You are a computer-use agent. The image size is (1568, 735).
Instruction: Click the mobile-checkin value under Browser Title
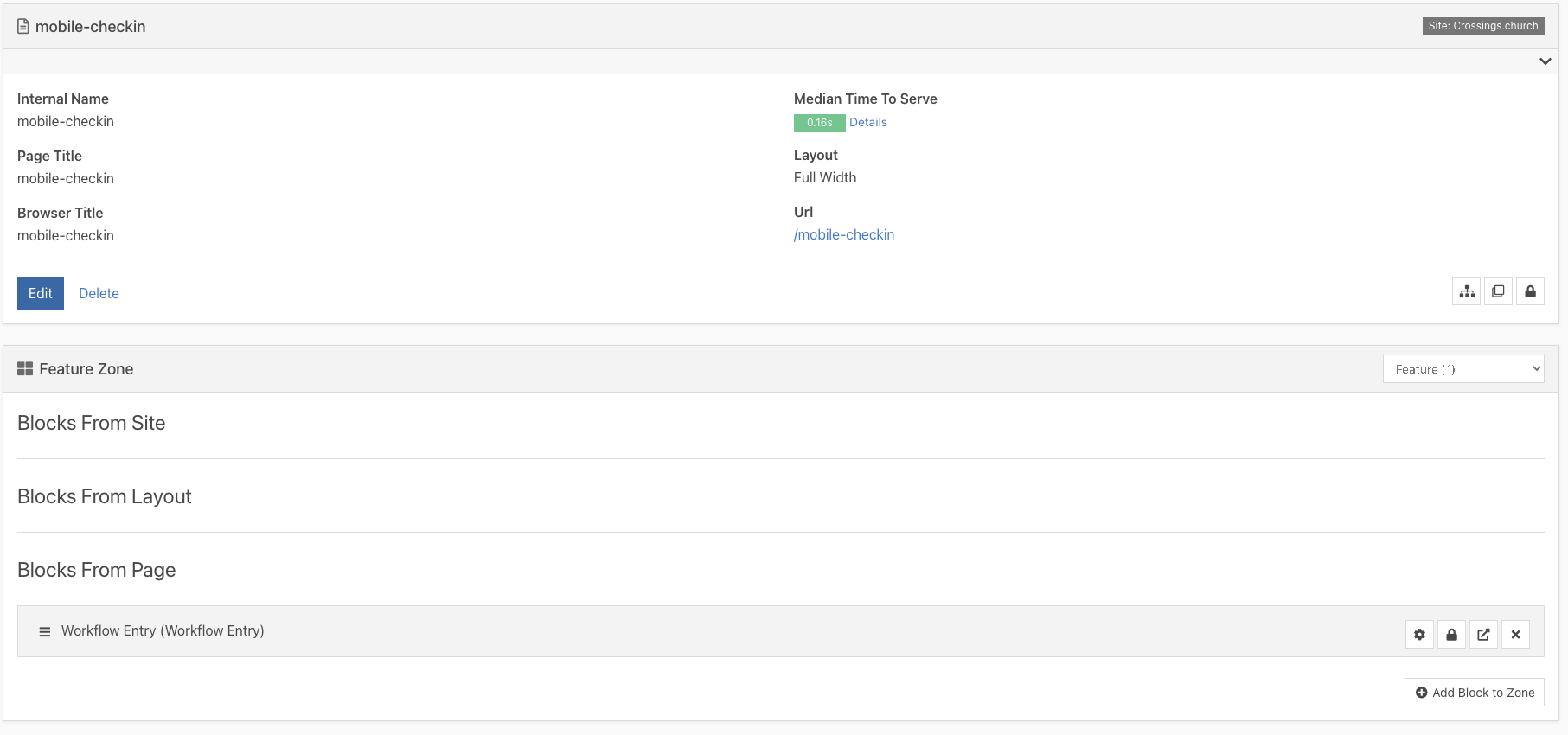tap(66, 236)
